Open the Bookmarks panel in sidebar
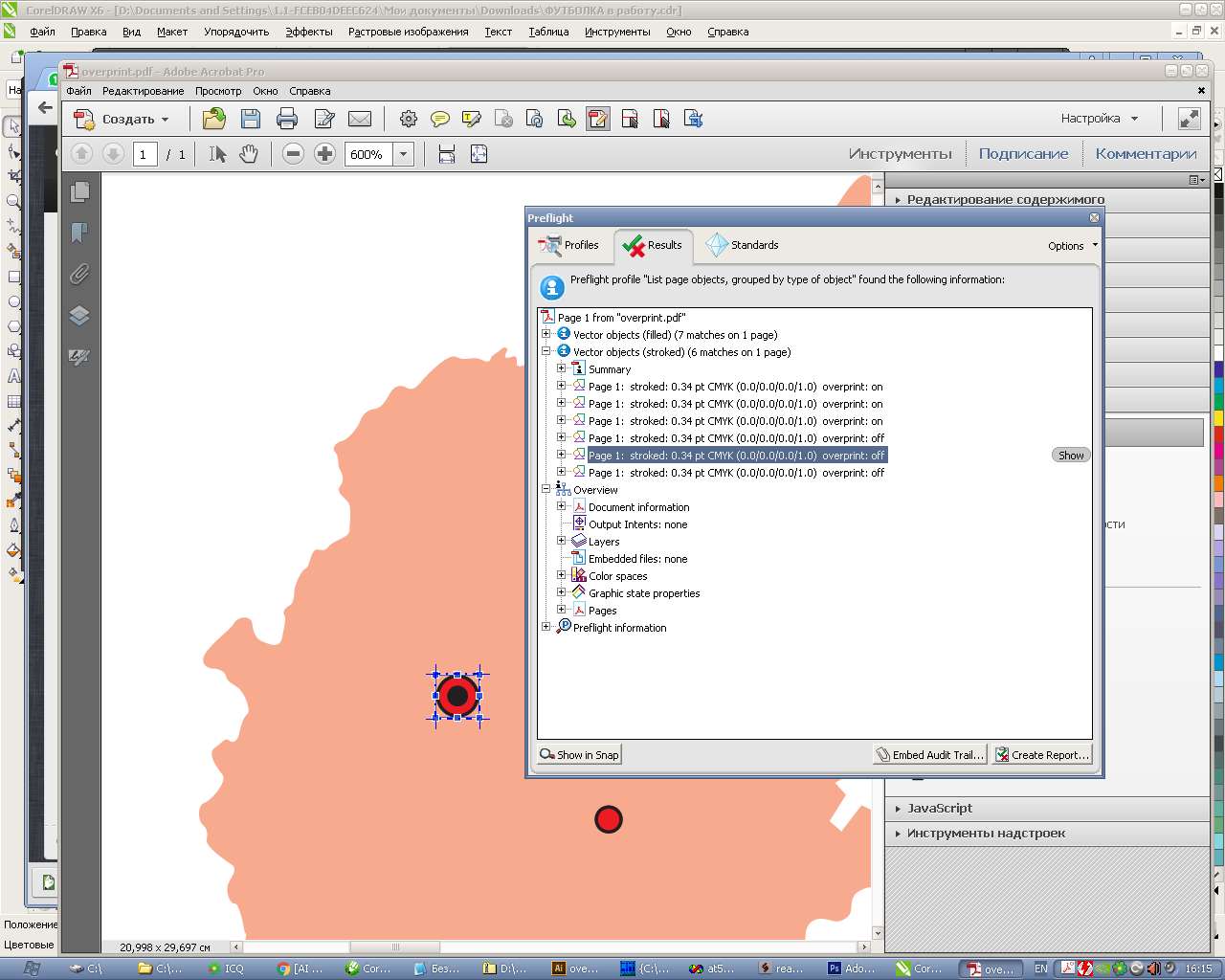 [79, 233]
